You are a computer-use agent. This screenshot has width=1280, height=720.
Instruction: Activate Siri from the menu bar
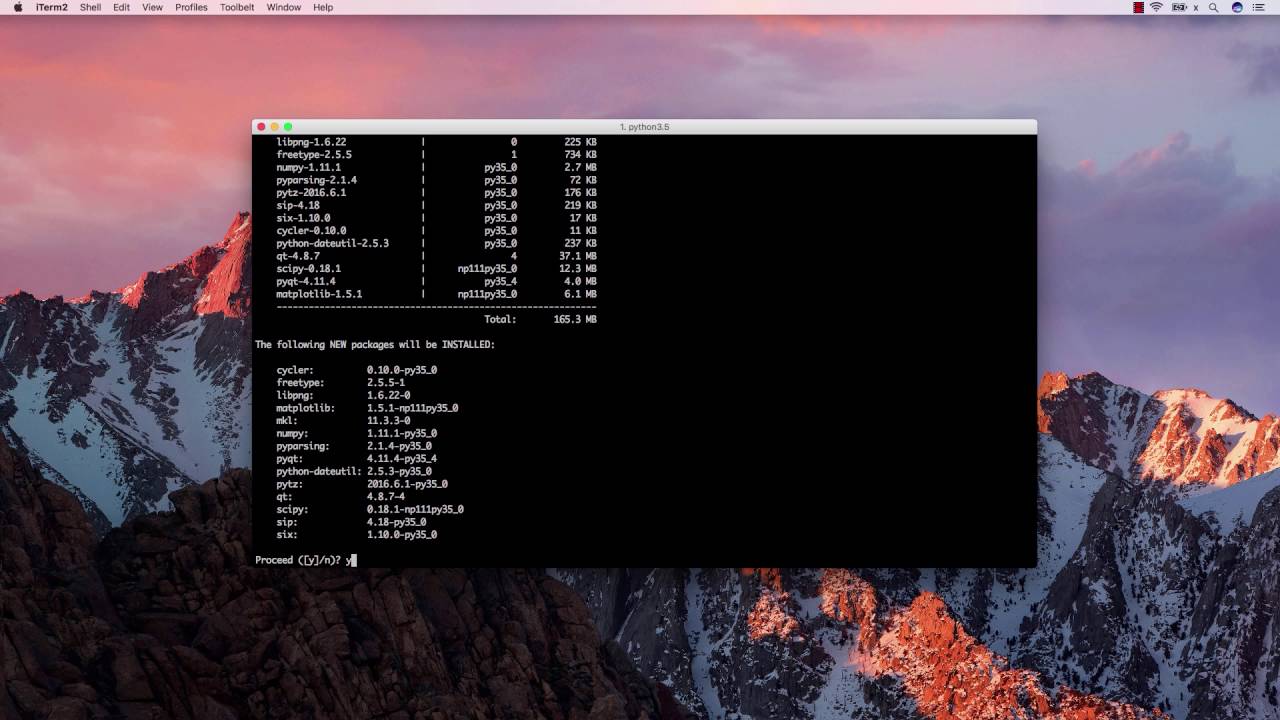click(1237, 7)
